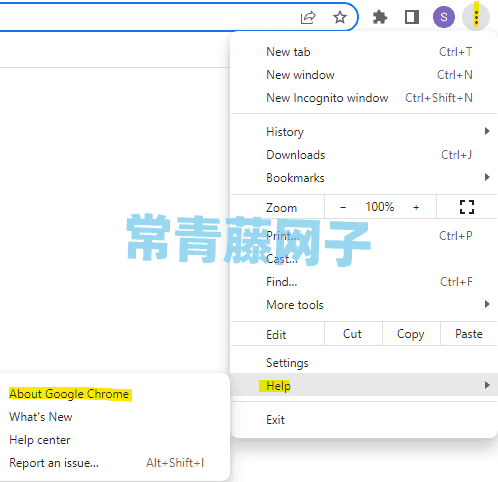Select About Google Chrome
The height and width of the screenshot is (482, 498).
(x=115, y=394)
